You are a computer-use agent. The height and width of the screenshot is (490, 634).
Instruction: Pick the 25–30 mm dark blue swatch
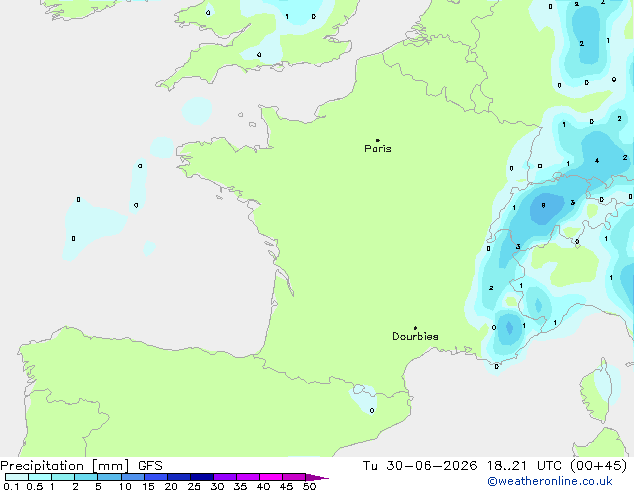(201, 477)
